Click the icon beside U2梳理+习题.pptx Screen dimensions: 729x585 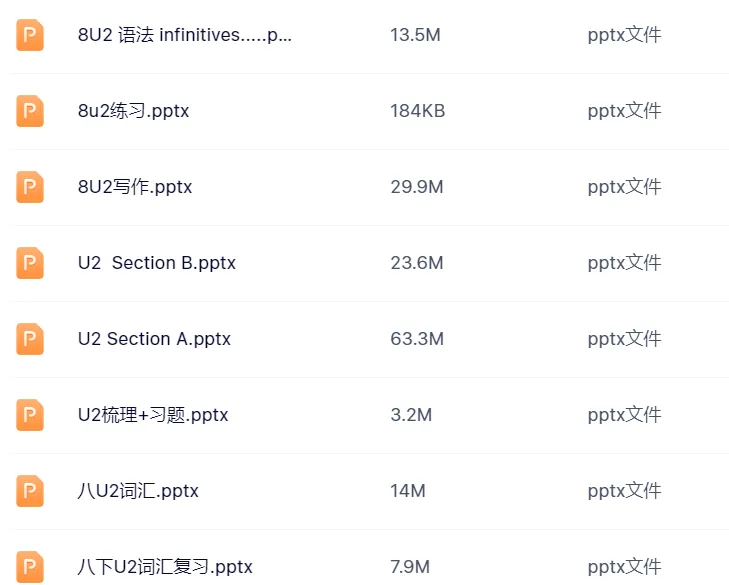coord(30,415)
